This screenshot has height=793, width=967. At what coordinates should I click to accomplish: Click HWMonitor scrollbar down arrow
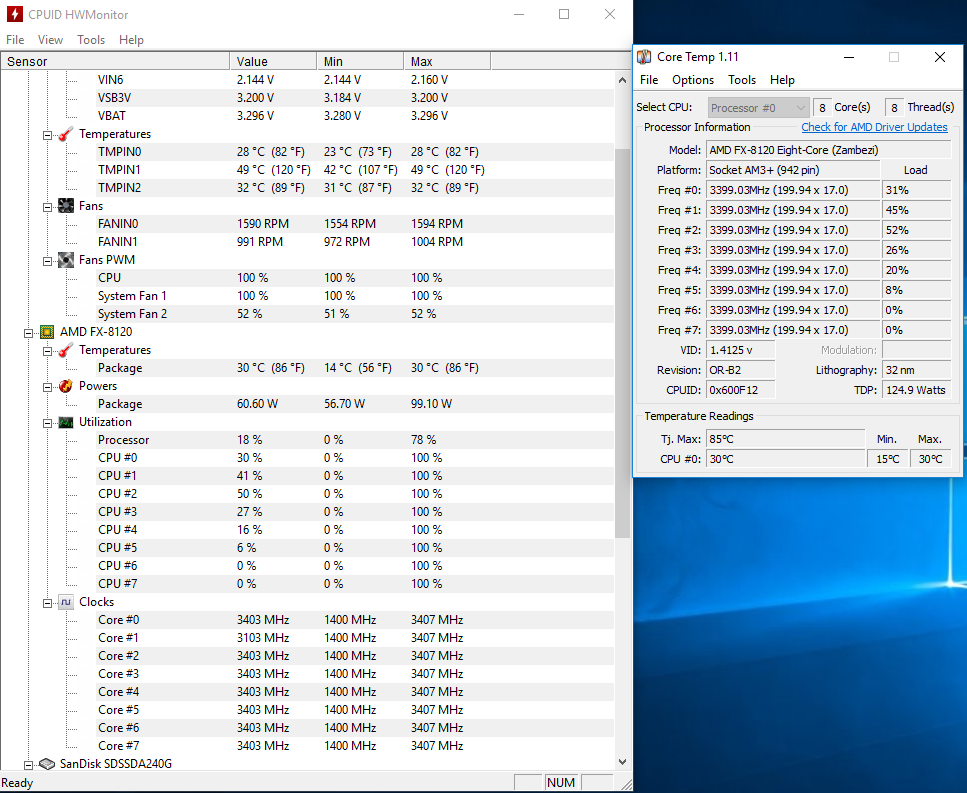coord(622,762)
